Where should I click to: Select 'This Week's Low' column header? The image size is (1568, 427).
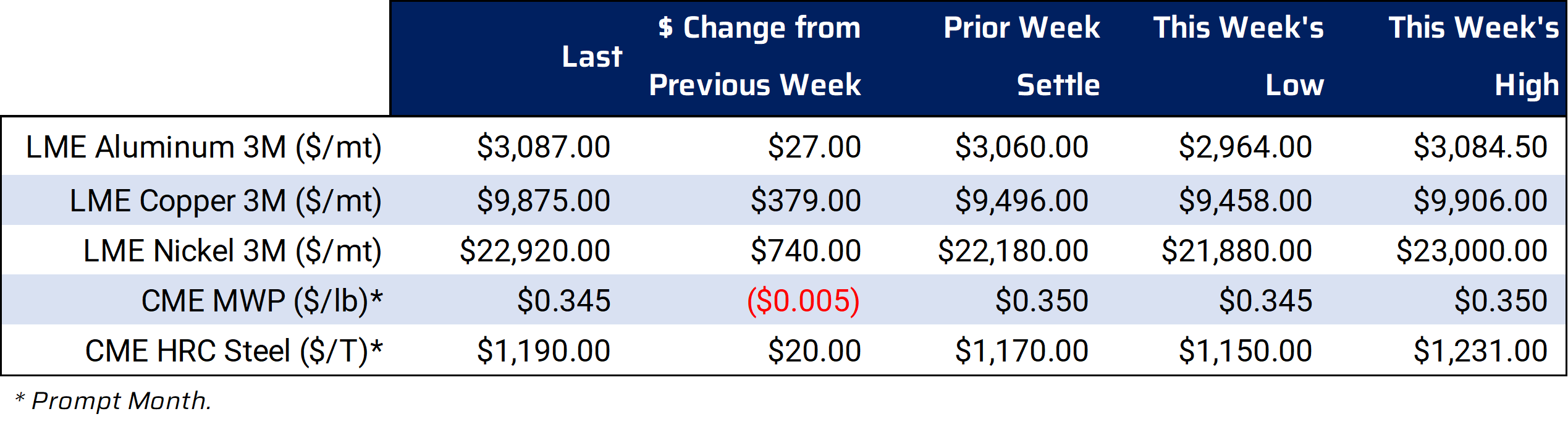tap(1239, 56)
